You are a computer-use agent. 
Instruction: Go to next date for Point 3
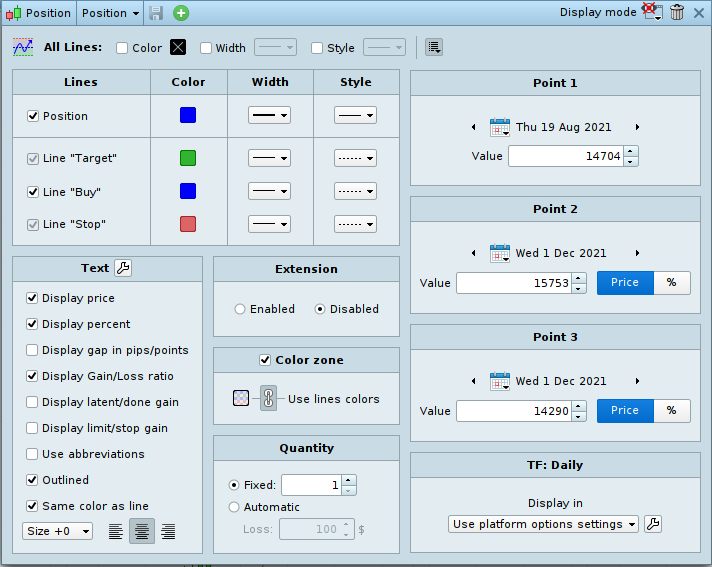pyautogui.click(x=637, y=381)
